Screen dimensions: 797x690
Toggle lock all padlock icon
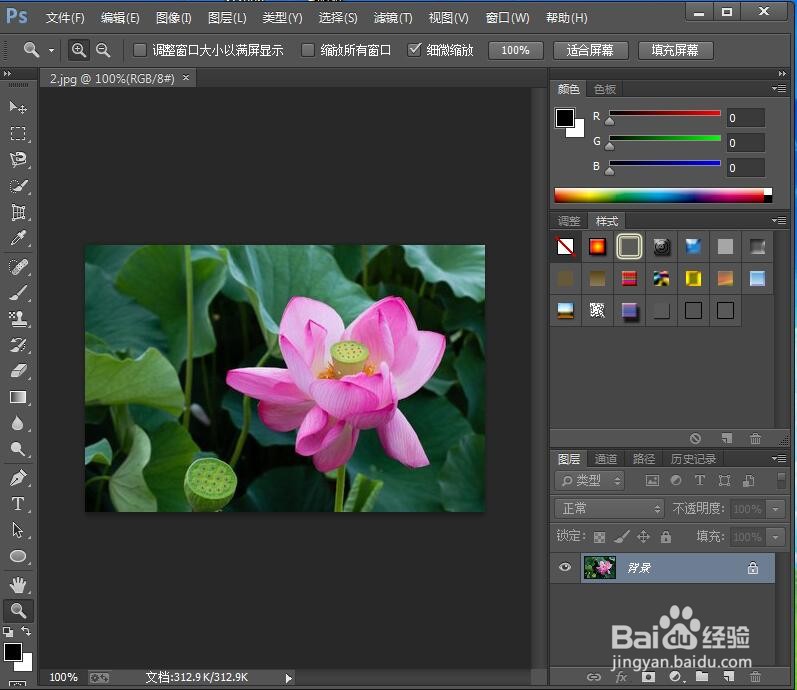[x=666, y=536]
